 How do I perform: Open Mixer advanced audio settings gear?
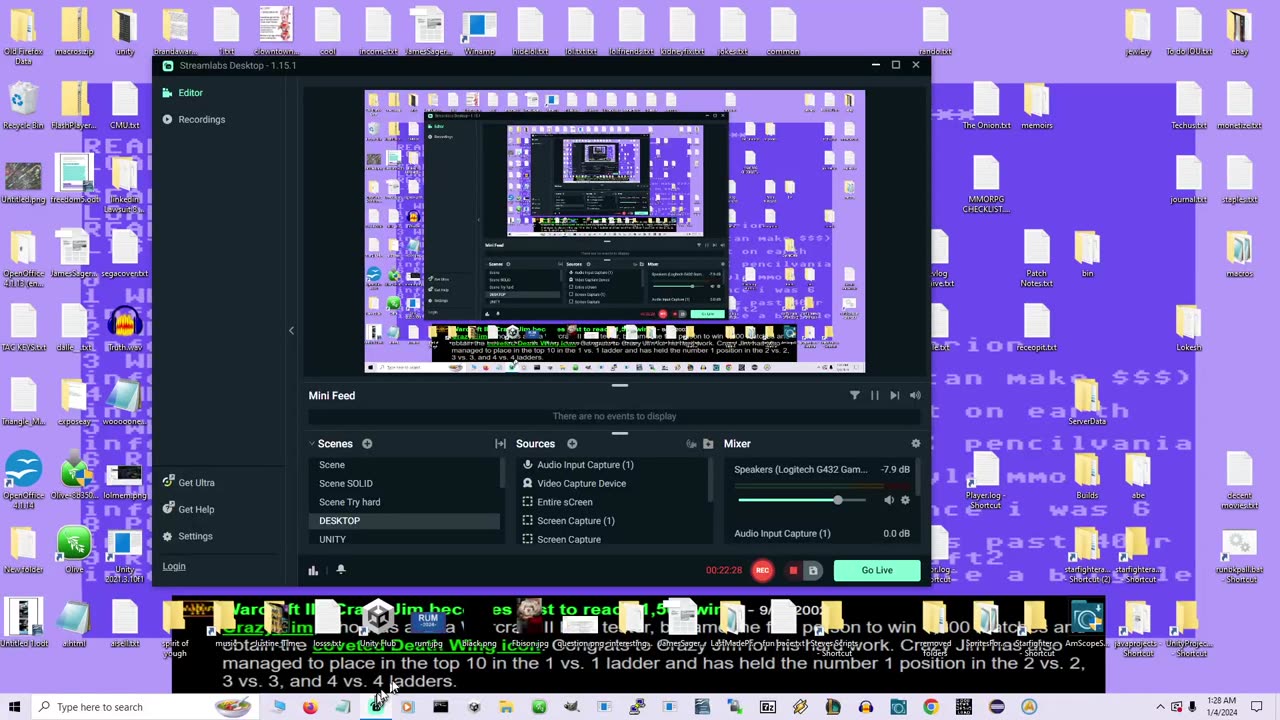tap(915, 444)
